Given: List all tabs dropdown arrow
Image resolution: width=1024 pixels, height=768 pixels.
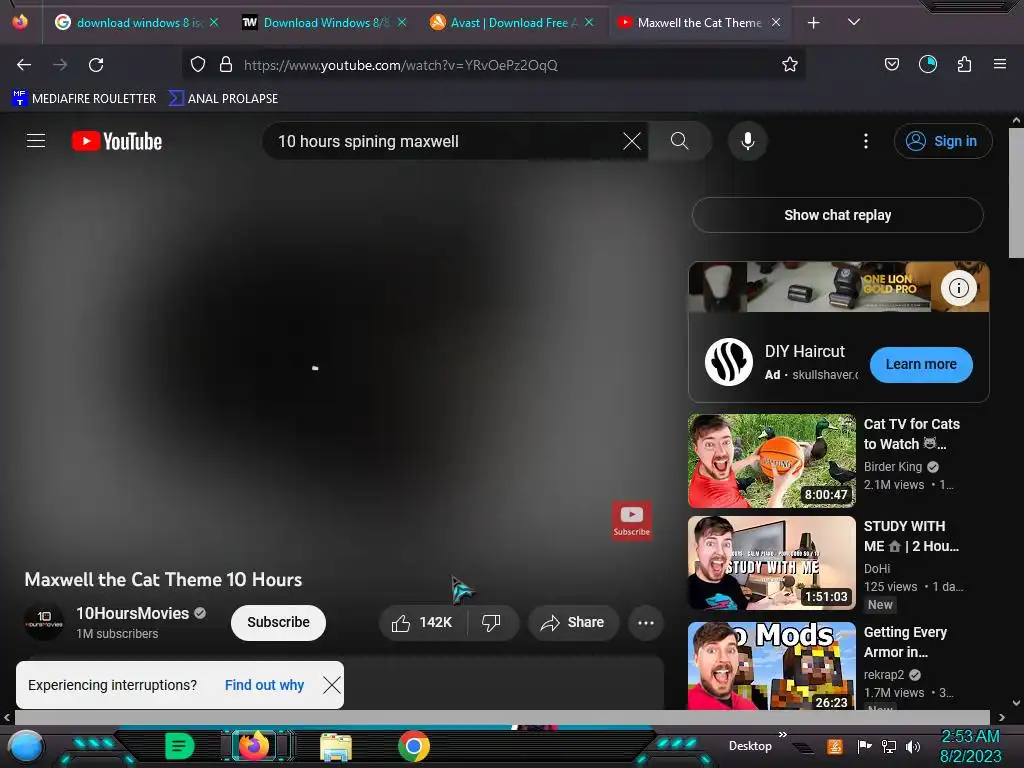Looking at the screenshot, I should click(853, 22).
